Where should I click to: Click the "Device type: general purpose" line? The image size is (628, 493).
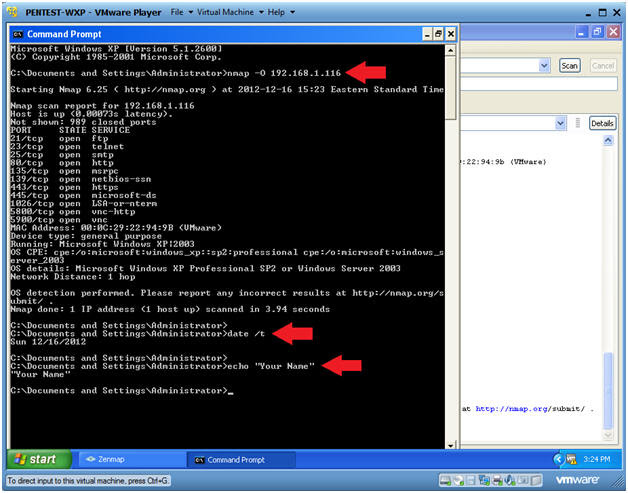[x=86, y=236]
